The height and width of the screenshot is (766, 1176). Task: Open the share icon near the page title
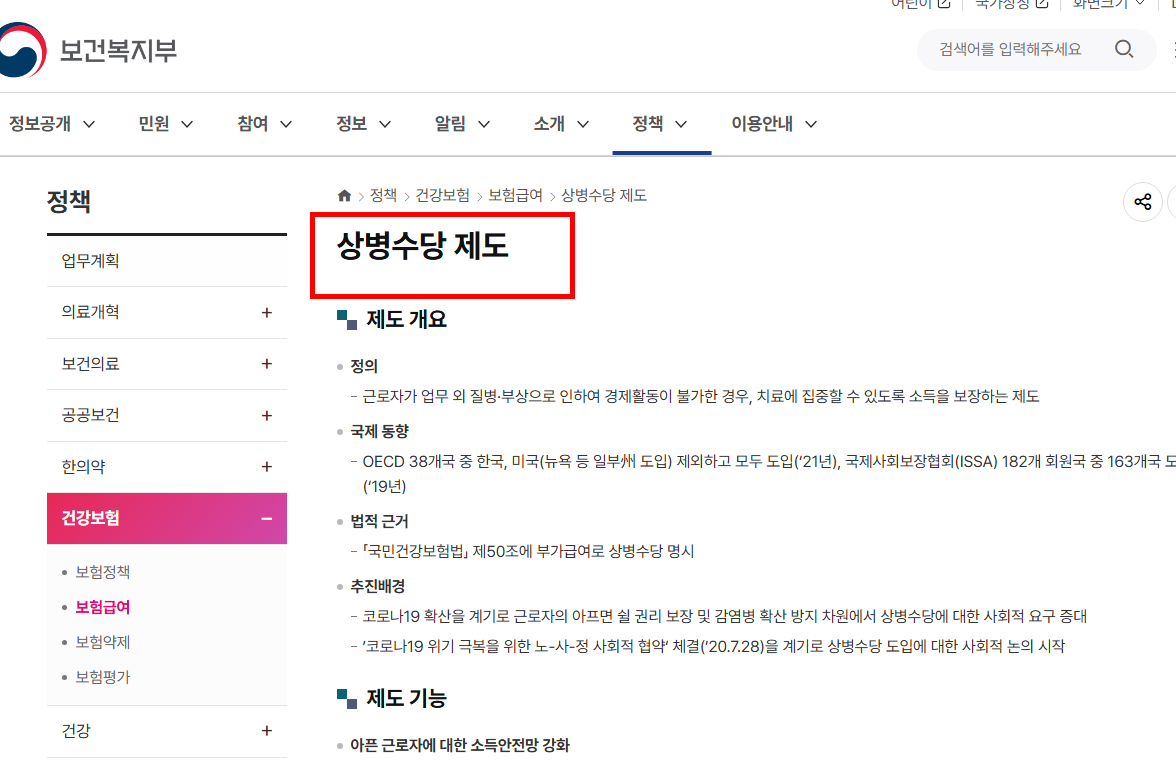(1142, 201)
